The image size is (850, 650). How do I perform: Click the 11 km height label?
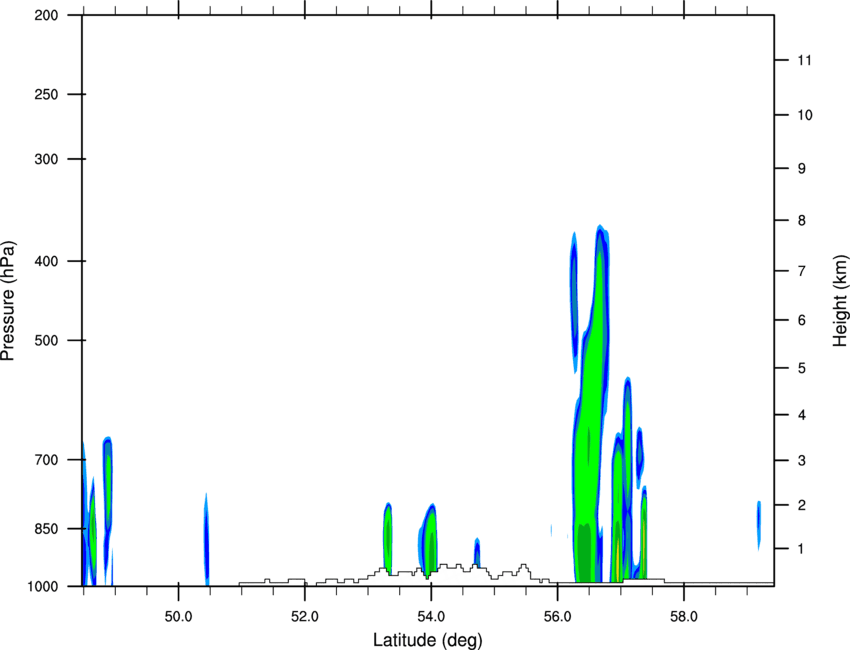coord(805,60)
